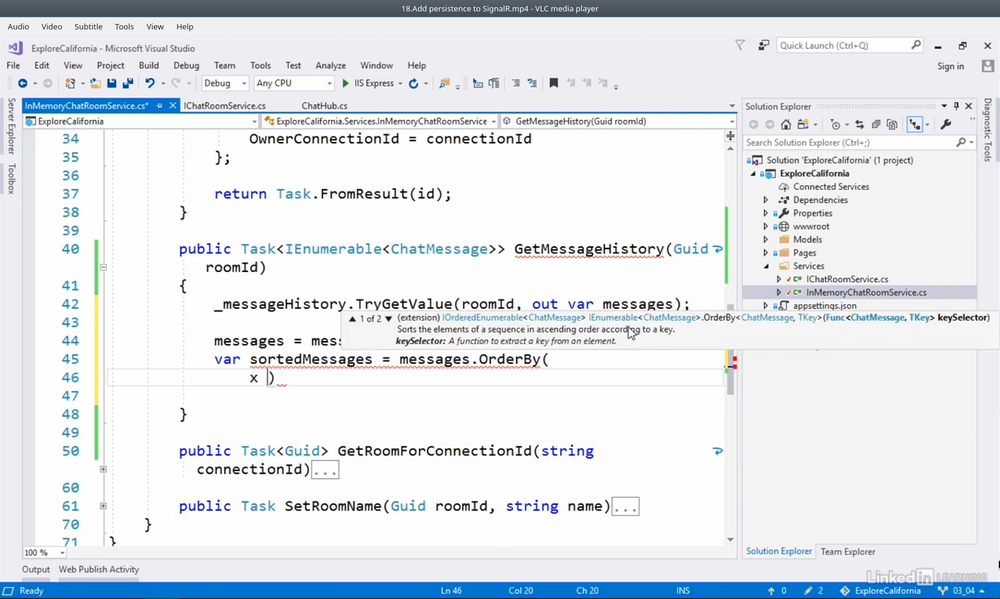Screen dimensions: 1000x599
Task: Expand GetRoomForConnectionId outline region
Action: (103, 469)
